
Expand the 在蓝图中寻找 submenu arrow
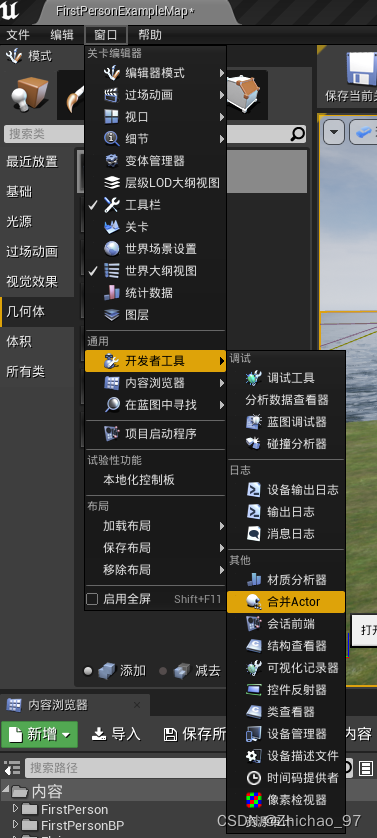point(221,405)
